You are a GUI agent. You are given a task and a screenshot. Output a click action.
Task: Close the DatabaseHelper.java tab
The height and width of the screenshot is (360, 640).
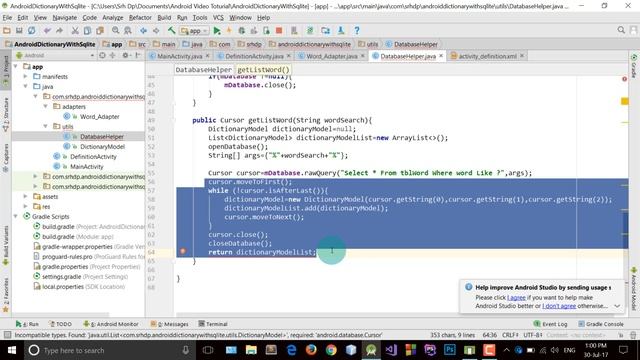pyautogui.click(x=441, y=56)
